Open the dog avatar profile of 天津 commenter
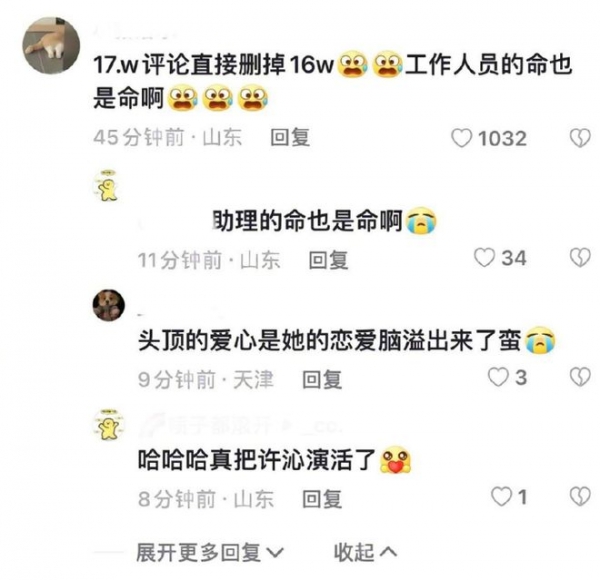600x580 pixels. pyautogui.click(x=109, y=305)
